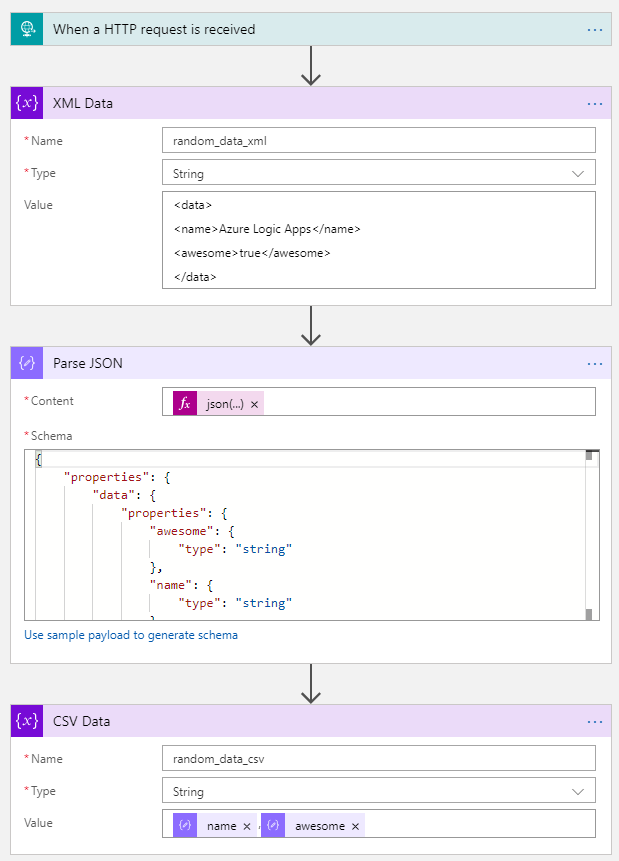
Task: Click the arrow connector above CSV Data
Action: coord(311,686)
